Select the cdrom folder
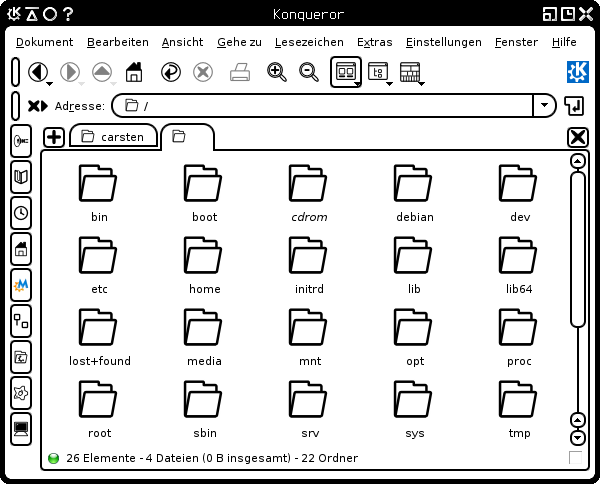The image size is (600, 484). pyautogui.click(x=309, y=194)
